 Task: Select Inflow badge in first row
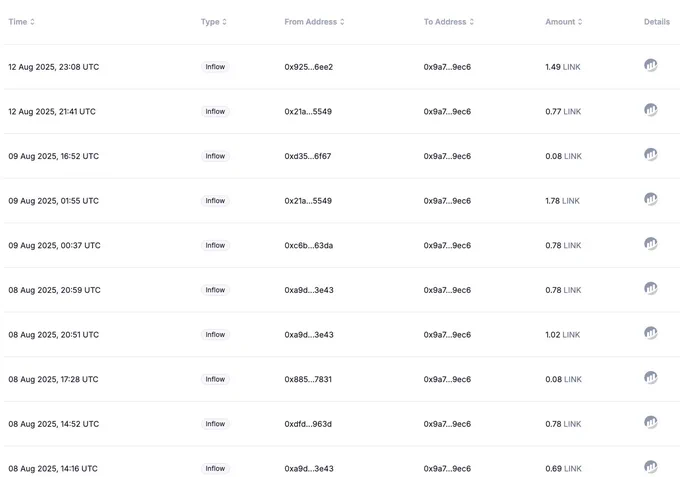(x=215, y=67)
